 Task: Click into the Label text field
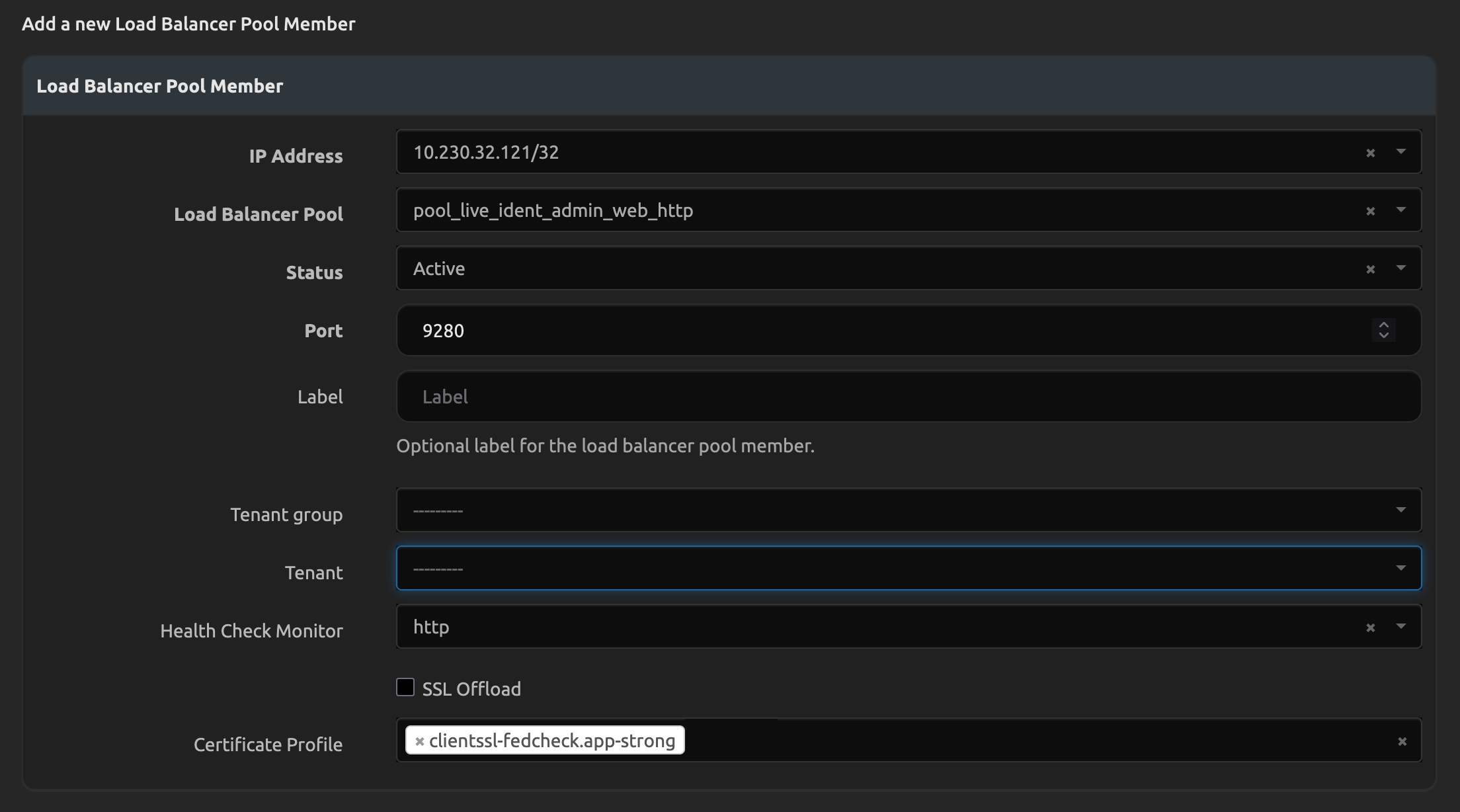coord(907,397)
